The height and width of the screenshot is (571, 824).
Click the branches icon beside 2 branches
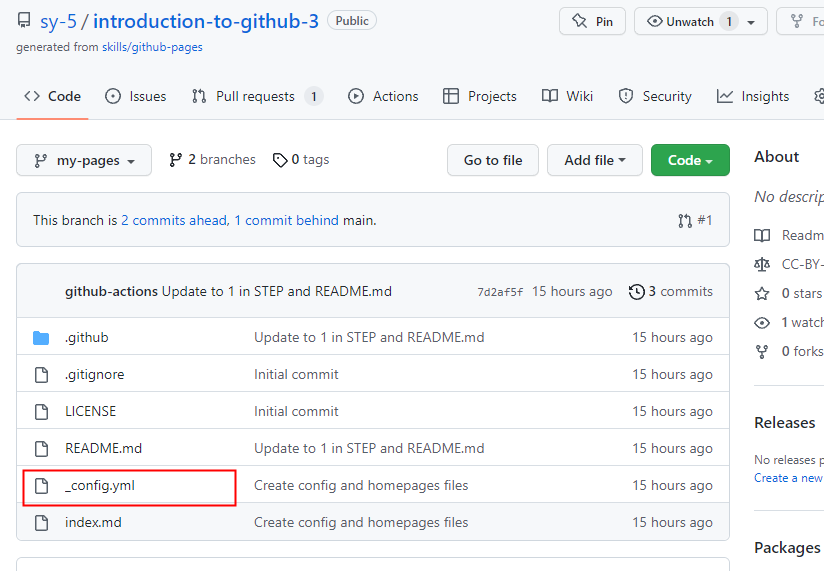coord(176,160)
